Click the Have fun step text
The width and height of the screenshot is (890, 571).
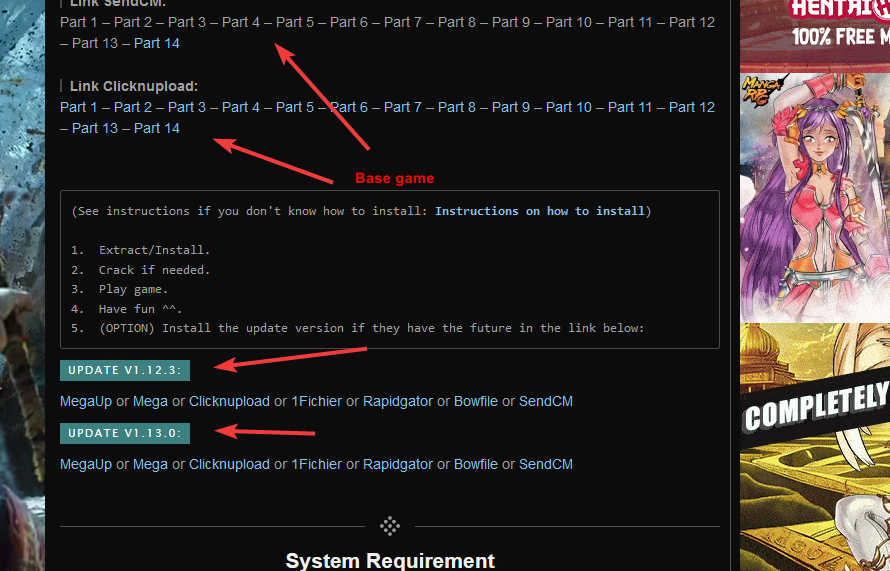click(141, 309)
